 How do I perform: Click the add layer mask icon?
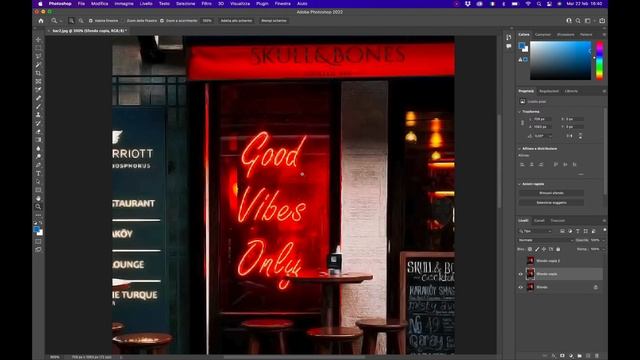(562, 356)
